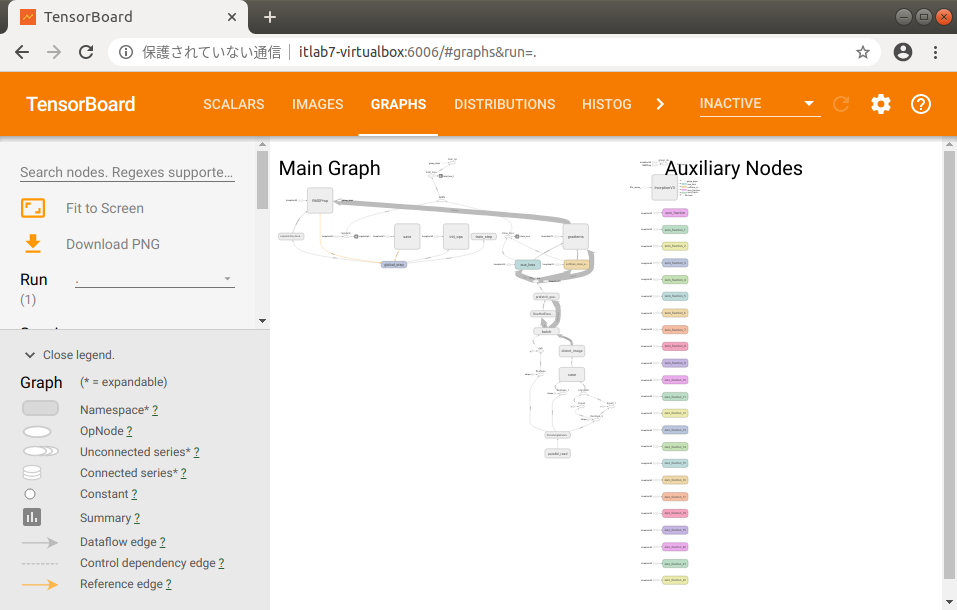Click the Auxiliary Nodes heading
Image resolution: width=957 pixels, height=610 pixels.
pos(734,168)
